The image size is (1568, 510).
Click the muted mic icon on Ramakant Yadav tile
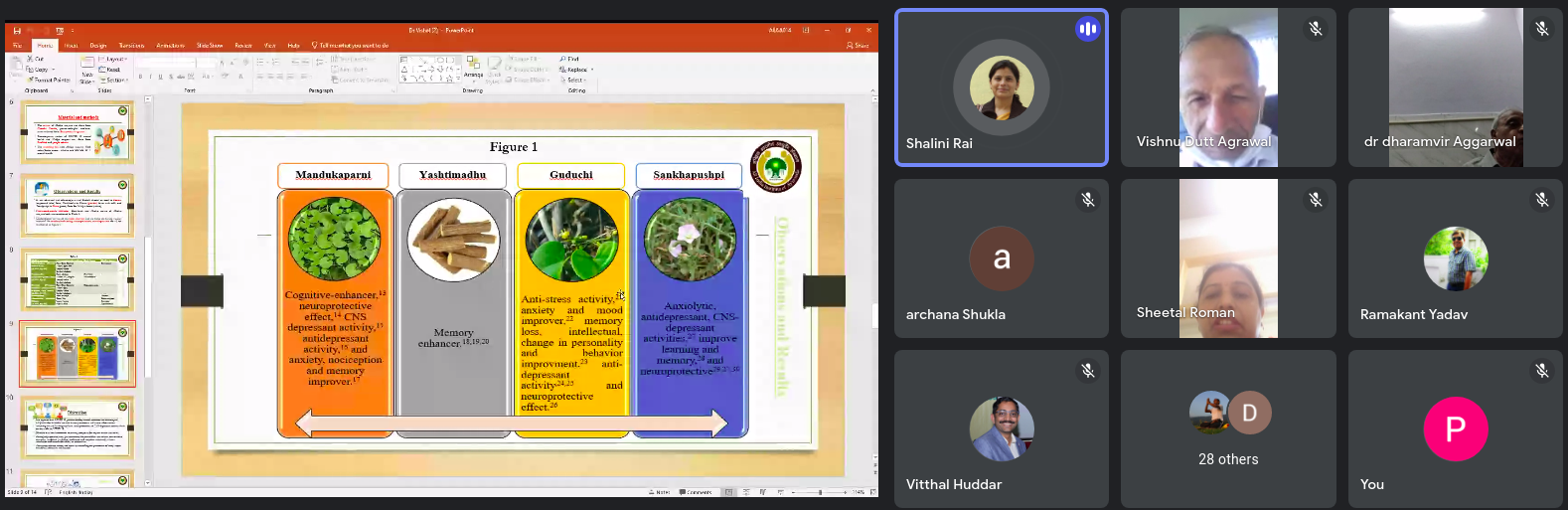click(x=1542, y=200)
